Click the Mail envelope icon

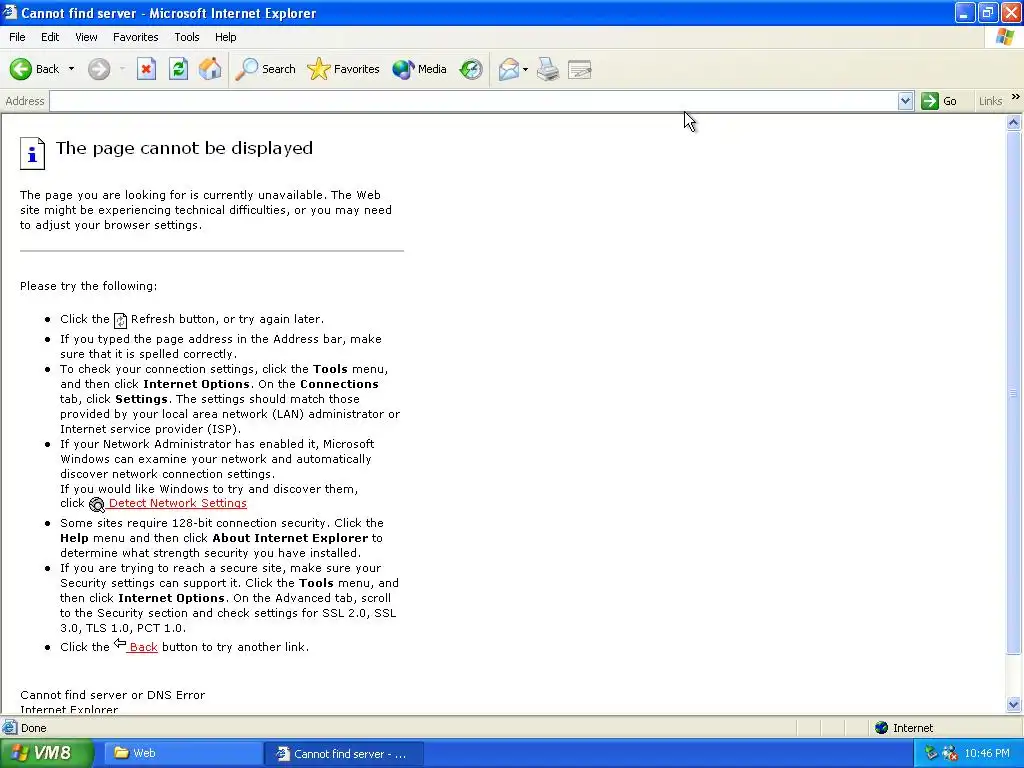(x=509, y=69)
